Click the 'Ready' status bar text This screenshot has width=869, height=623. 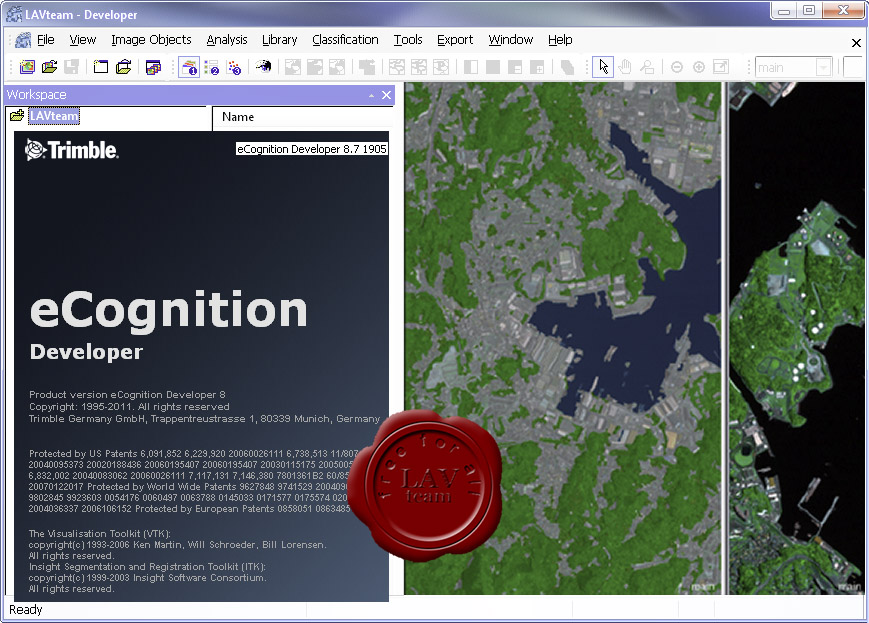coord(25,610)
